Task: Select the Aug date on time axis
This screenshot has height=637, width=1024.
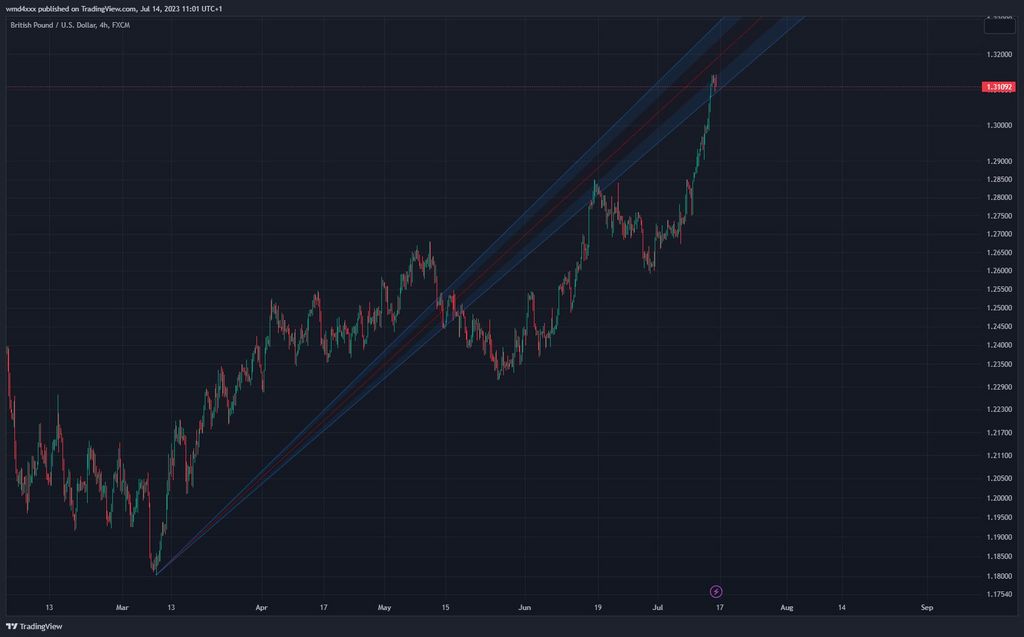Action: (787, 607)
